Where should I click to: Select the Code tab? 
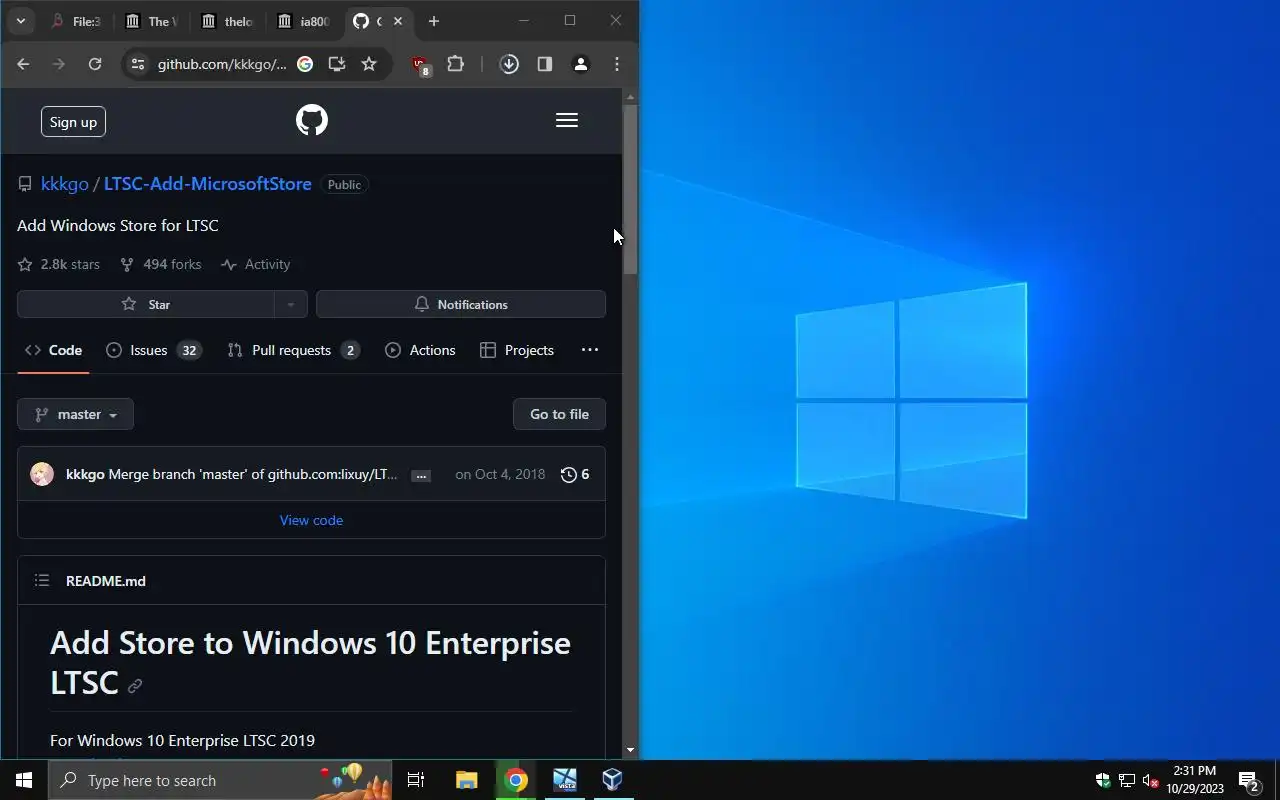(53, 350)
